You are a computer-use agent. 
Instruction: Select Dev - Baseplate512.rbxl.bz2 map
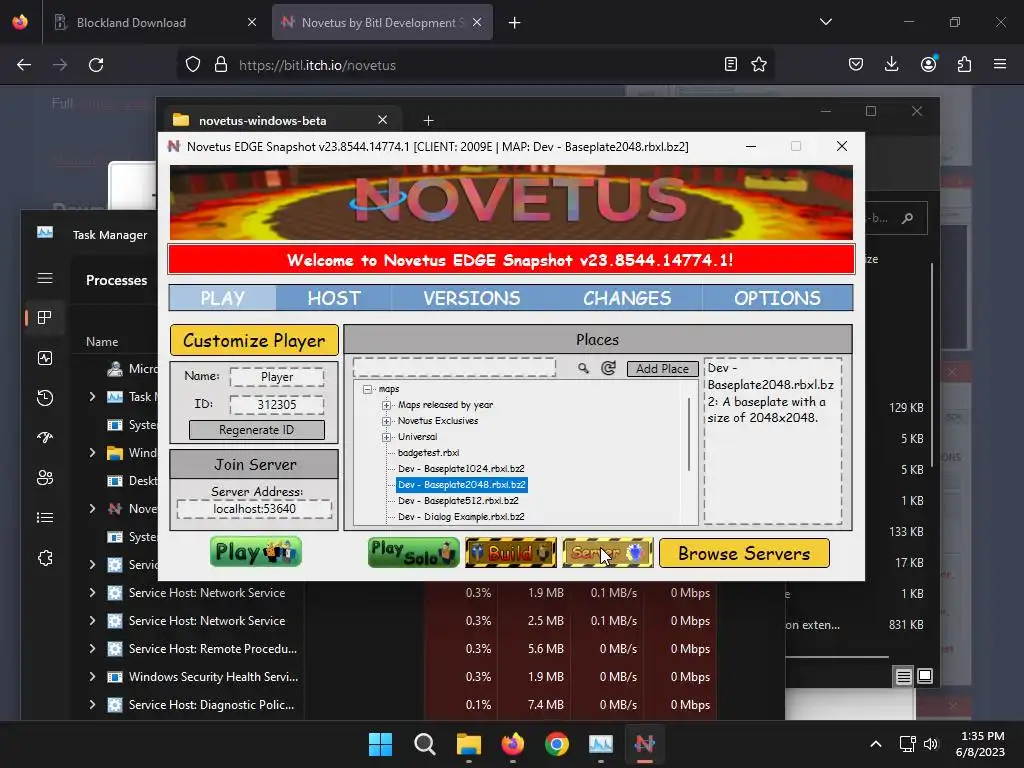[x=458, y=501]
